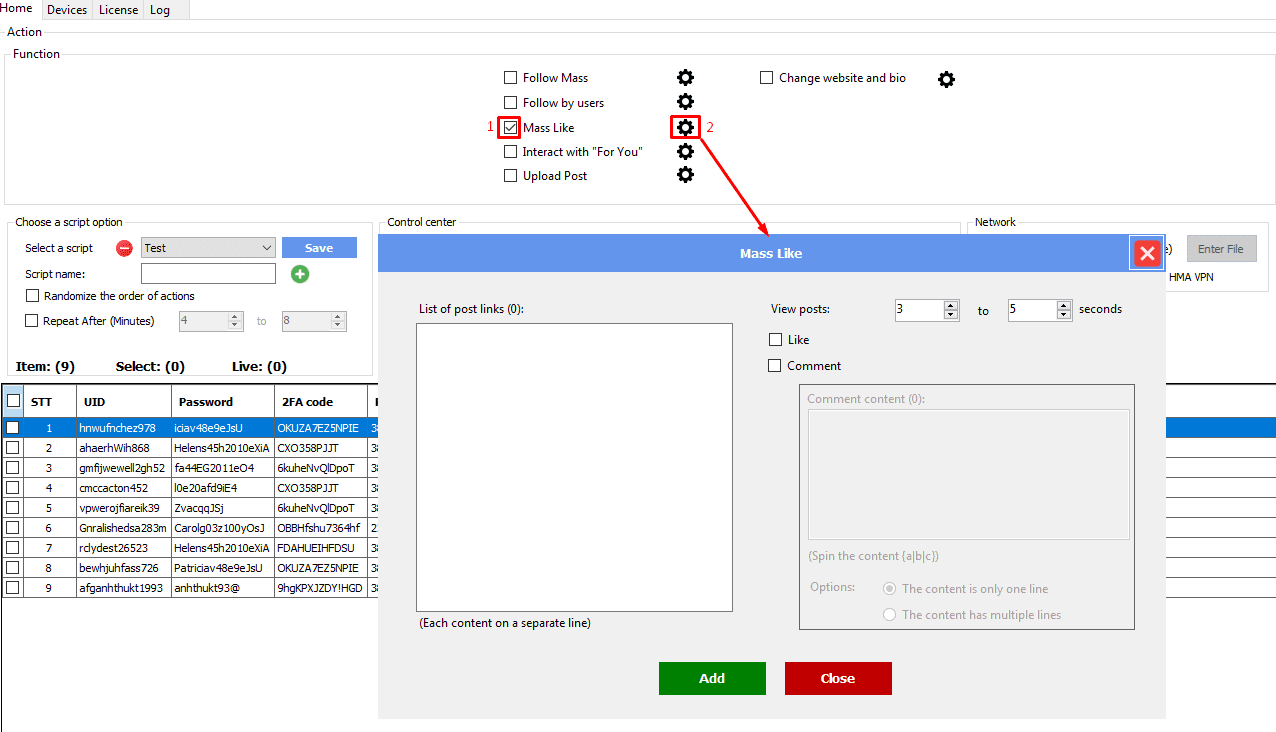Open the Log tab
This screenshot has height=732, width=1276.
[x=160, y=10]
